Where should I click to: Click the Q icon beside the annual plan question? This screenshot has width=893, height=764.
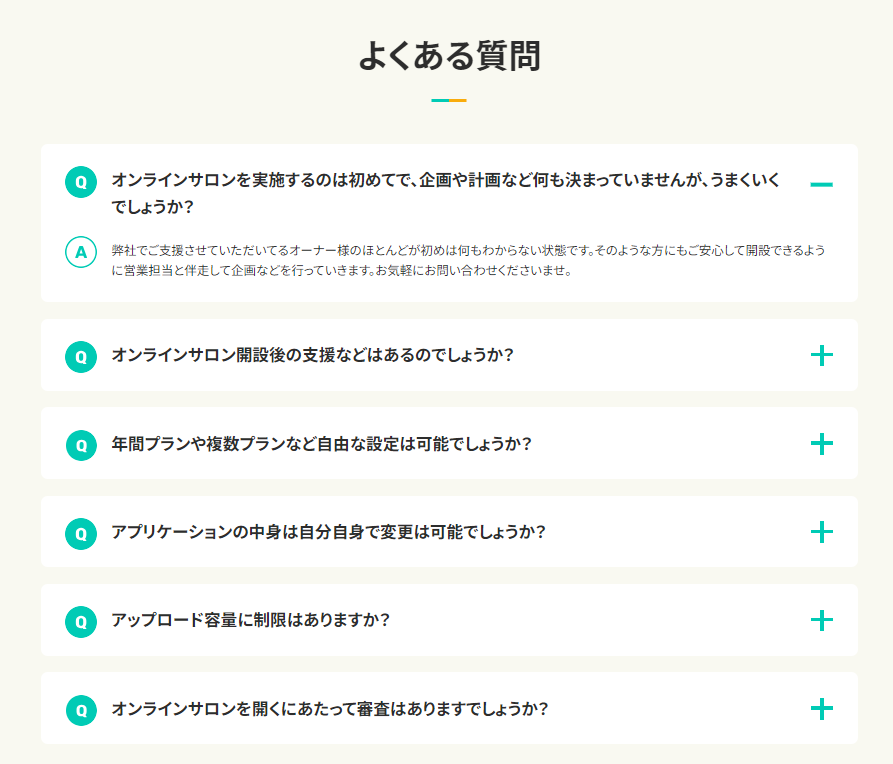point(81,444)
